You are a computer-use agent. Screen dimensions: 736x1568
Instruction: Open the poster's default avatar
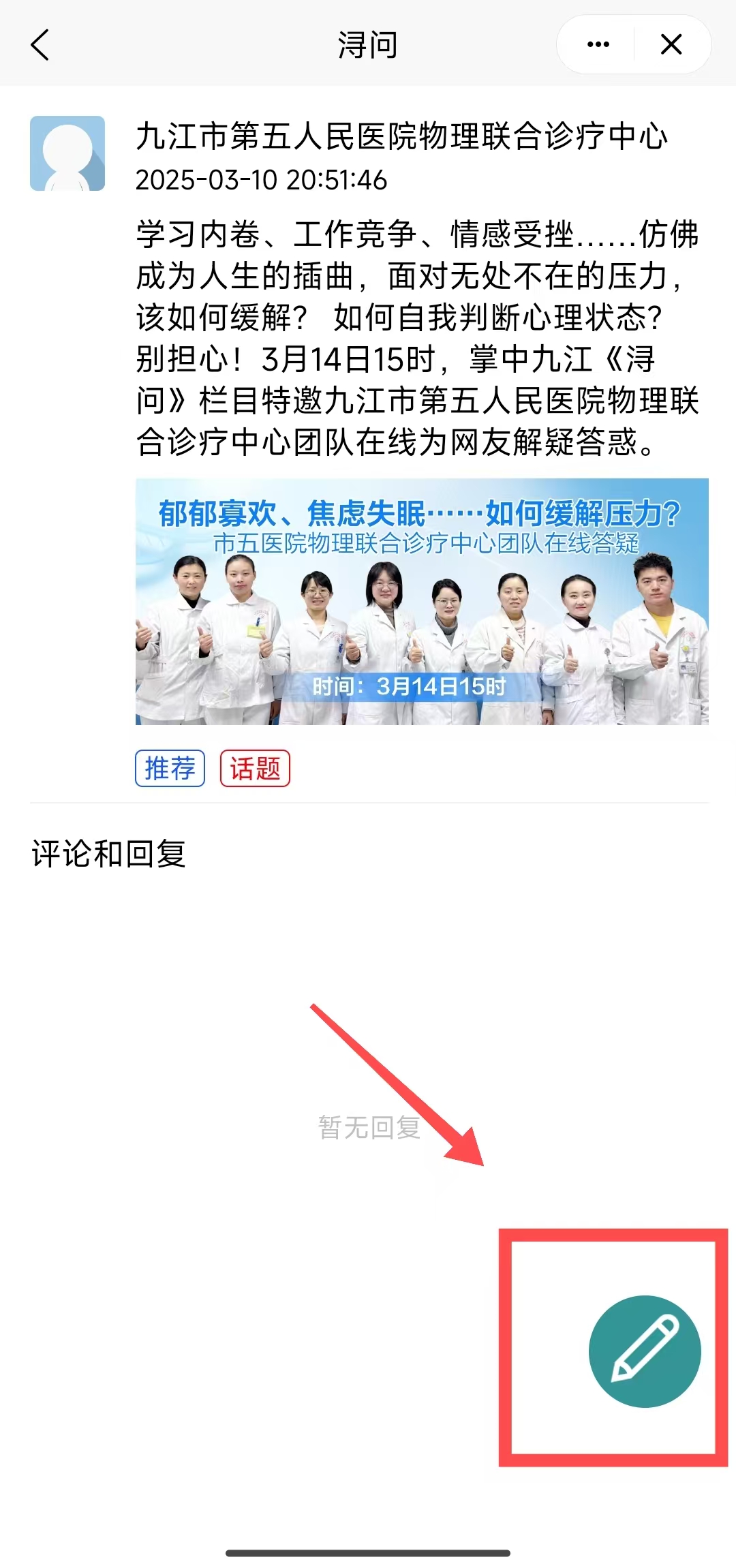click(x=67, y=153)
